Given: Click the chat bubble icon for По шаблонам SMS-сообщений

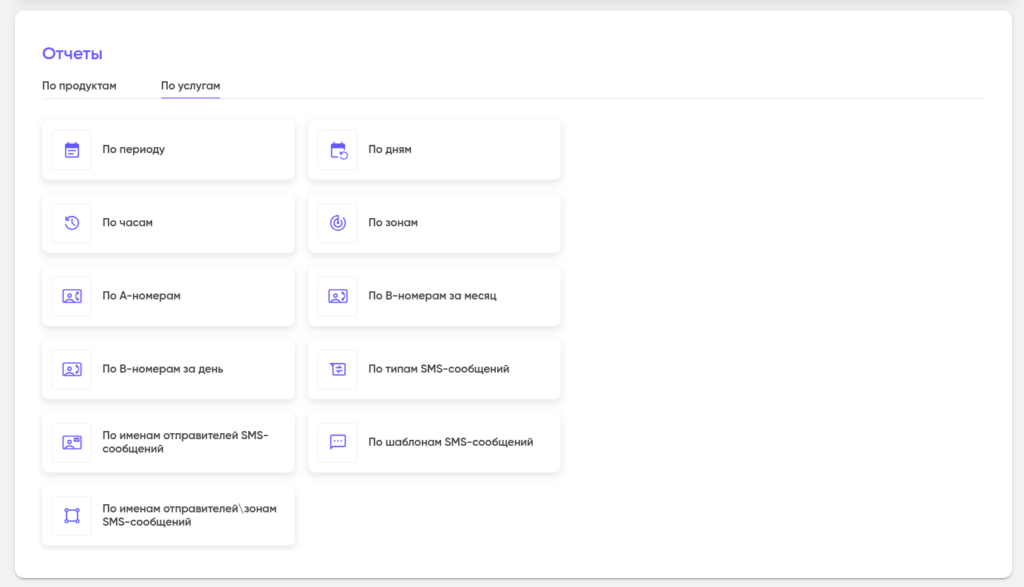Looking at the screenshot, I should pos(338,442).
